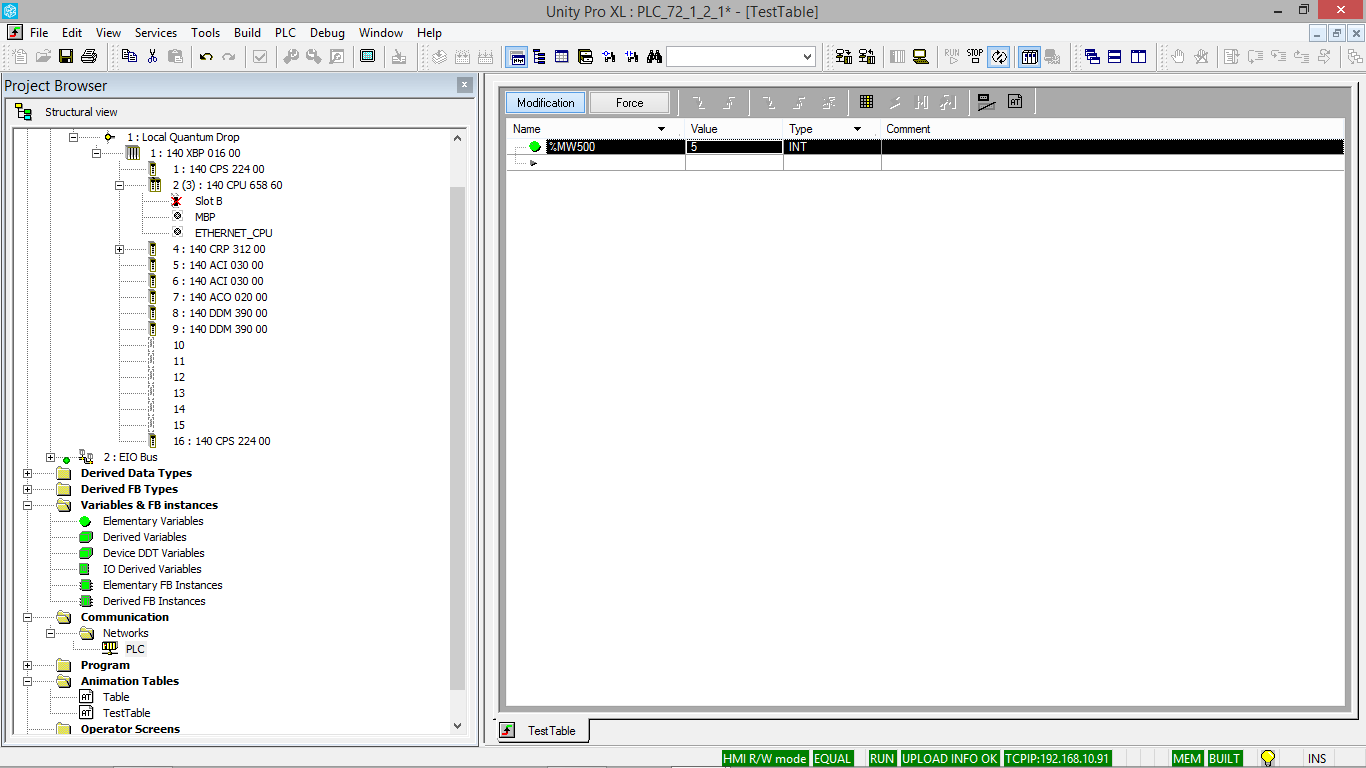This screenshot has width=1366, height=768.
Task: Expand the Derived Data Types folder
Action: [27, 473]
